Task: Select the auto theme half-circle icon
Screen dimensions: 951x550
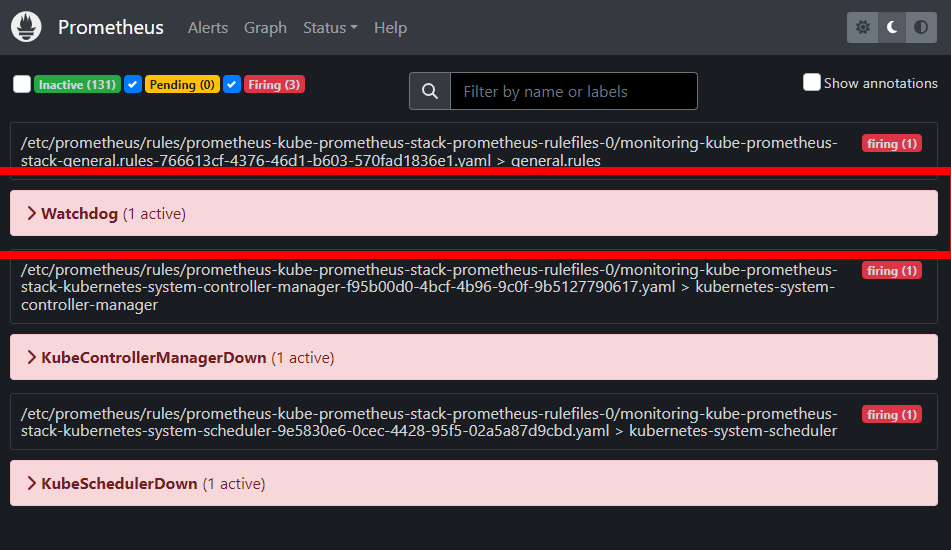Action: (x=921, y=27)
